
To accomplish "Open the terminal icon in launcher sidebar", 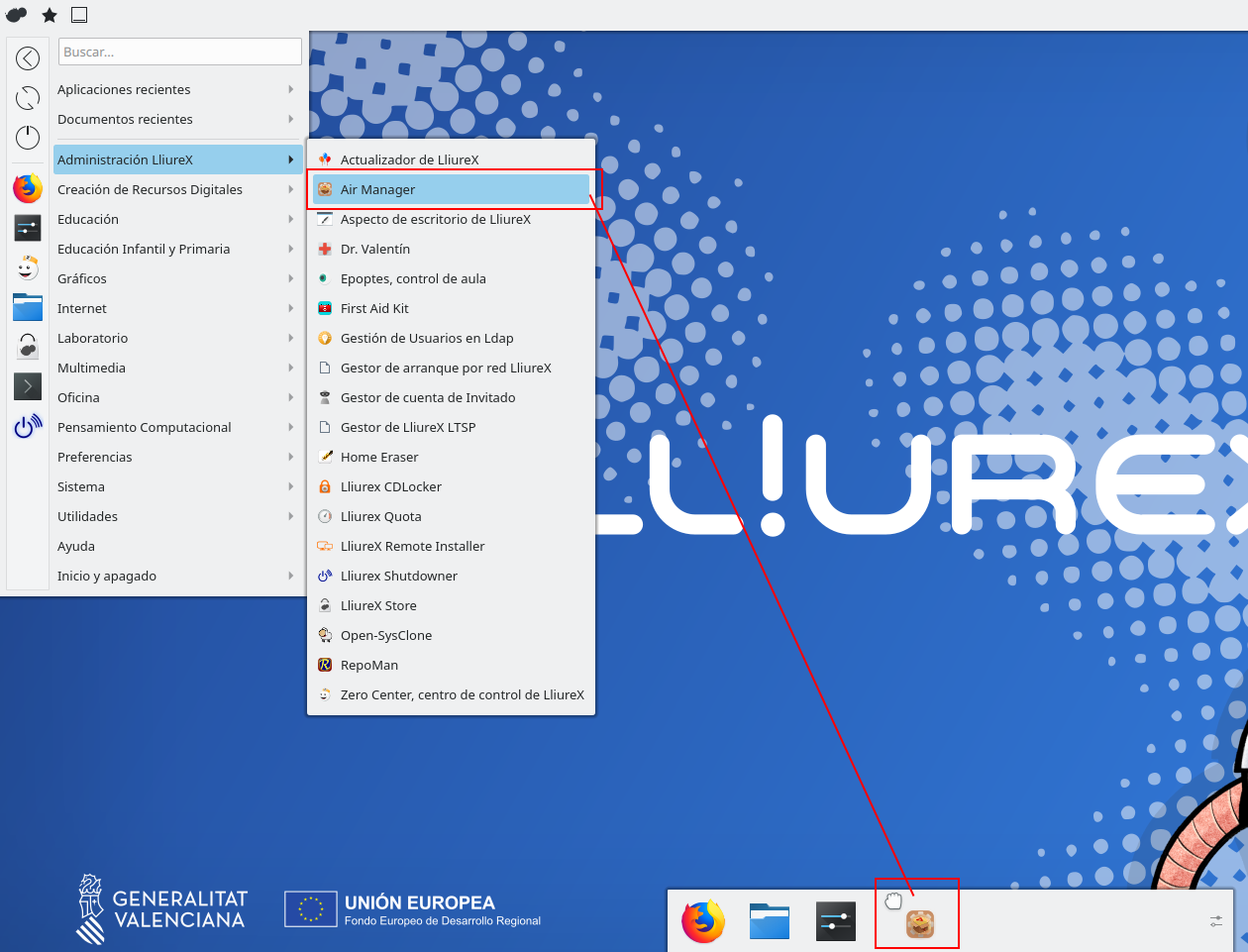I will pyautogui.click(x=28, y=385).
